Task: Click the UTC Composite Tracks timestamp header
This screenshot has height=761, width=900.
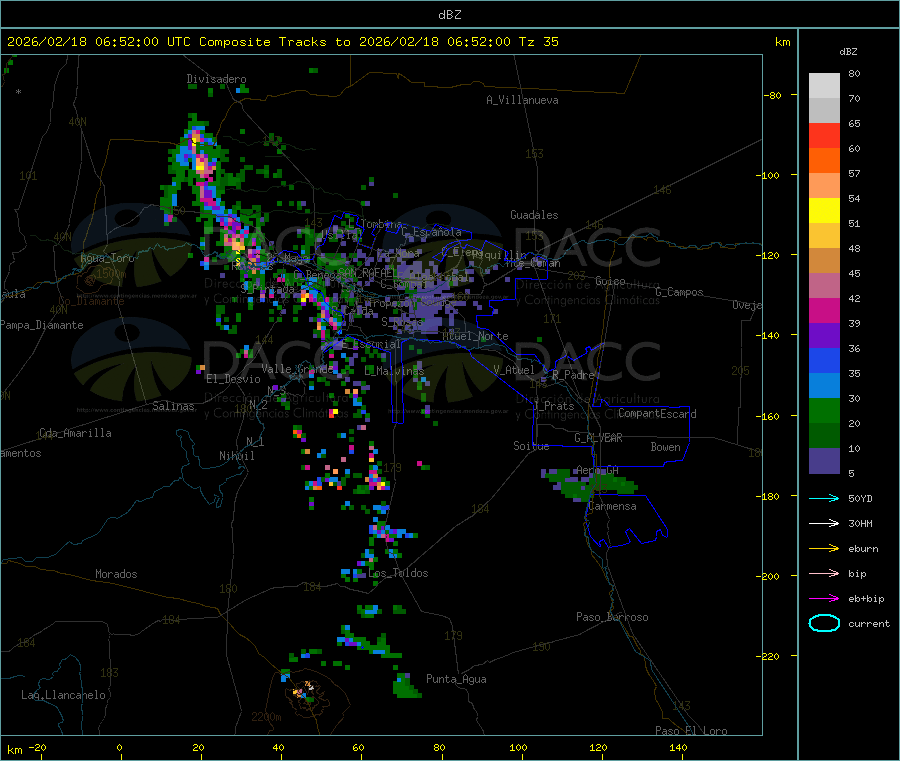Action: [x=282, y=42]
